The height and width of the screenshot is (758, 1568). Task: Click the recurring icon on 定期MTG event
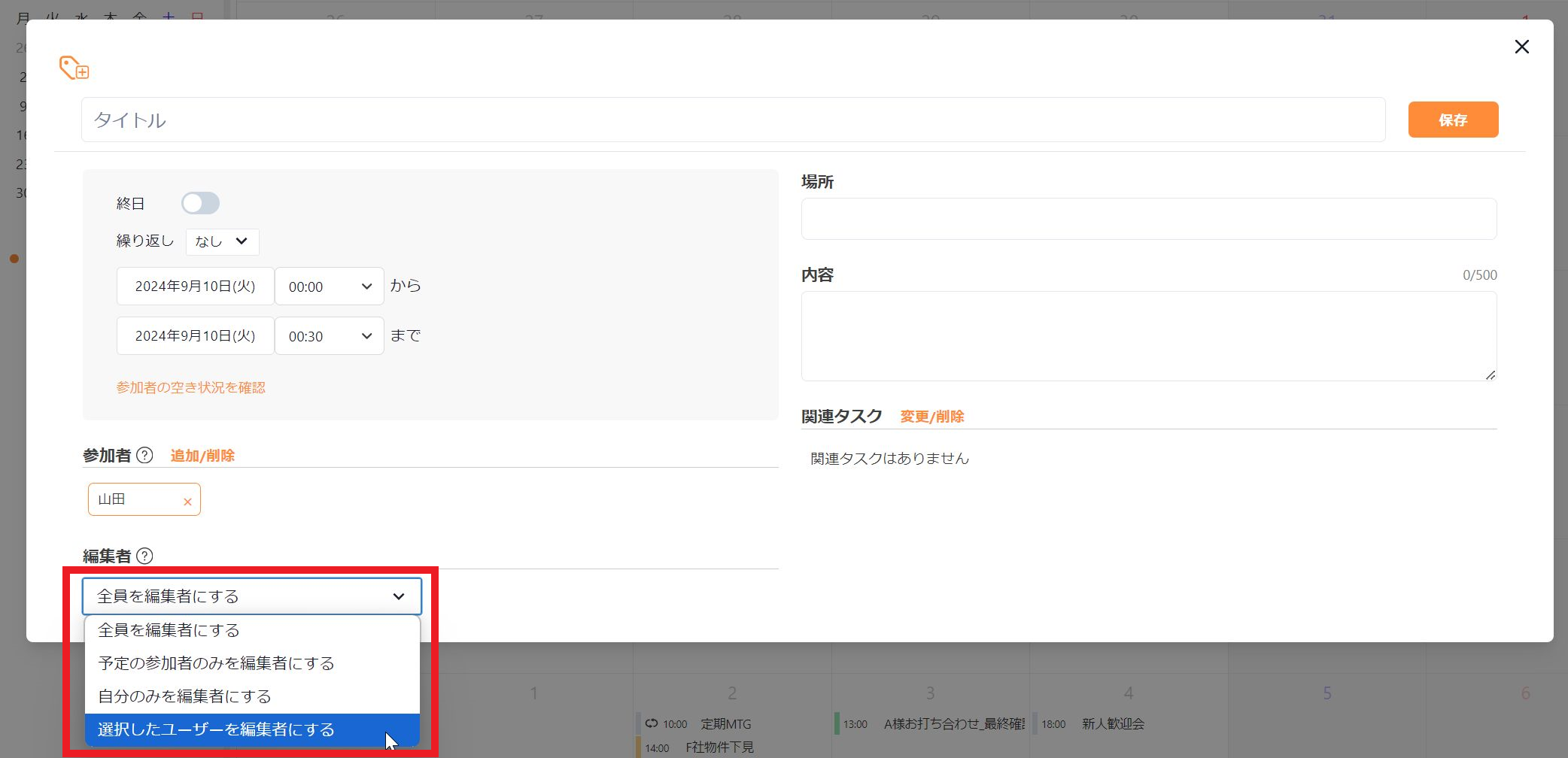click(x=650, y=723)
